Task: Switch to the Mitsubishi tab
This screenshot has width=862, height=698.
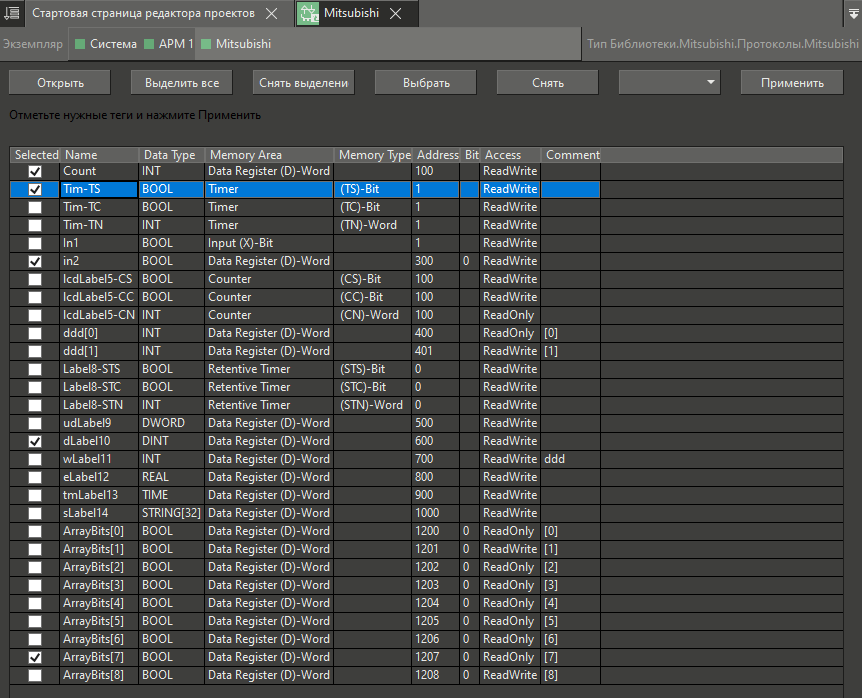Action: (351, 14)
